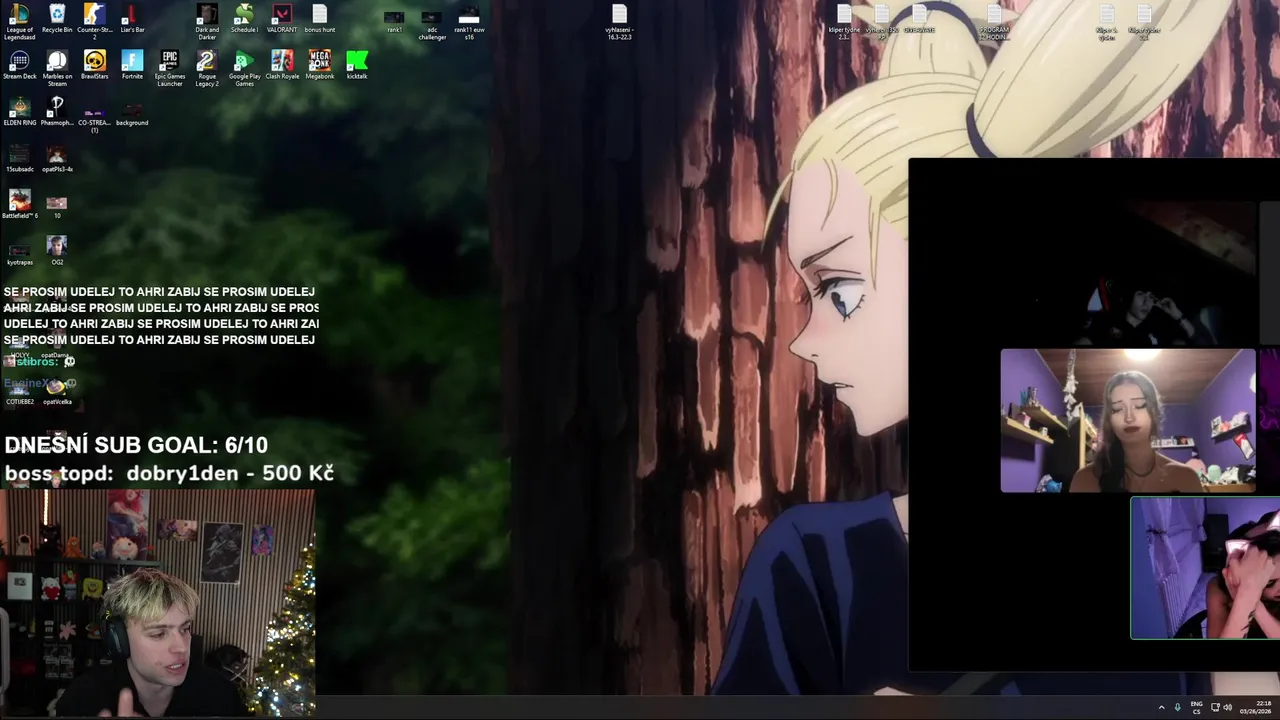Select the kyotrapas file icon
Viewport: 1280px width, 720px height.
[x=19, y=253]
